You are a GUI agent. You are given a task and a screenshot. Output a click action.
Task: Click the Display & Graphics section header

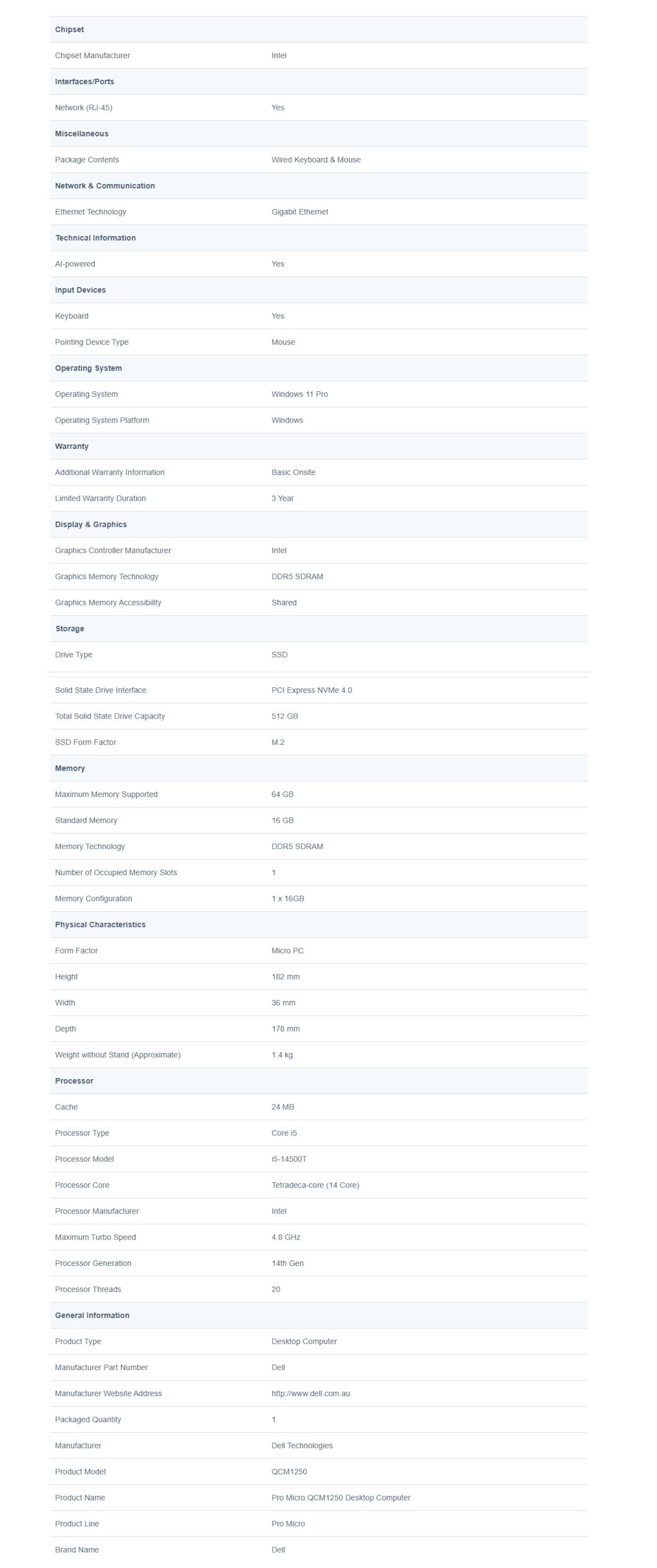(x=91, y=524)
